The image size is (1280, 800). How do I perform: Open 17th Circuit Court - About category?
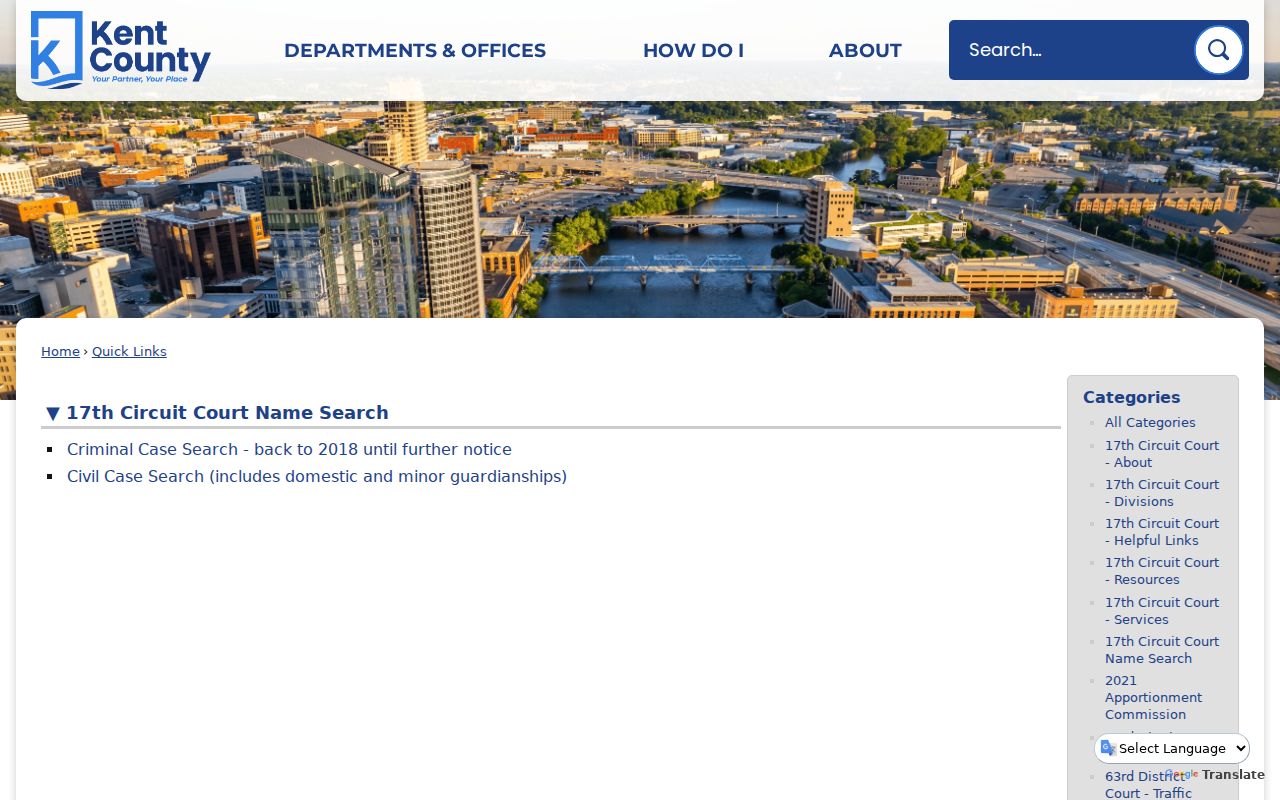(x=1162, y=454)
